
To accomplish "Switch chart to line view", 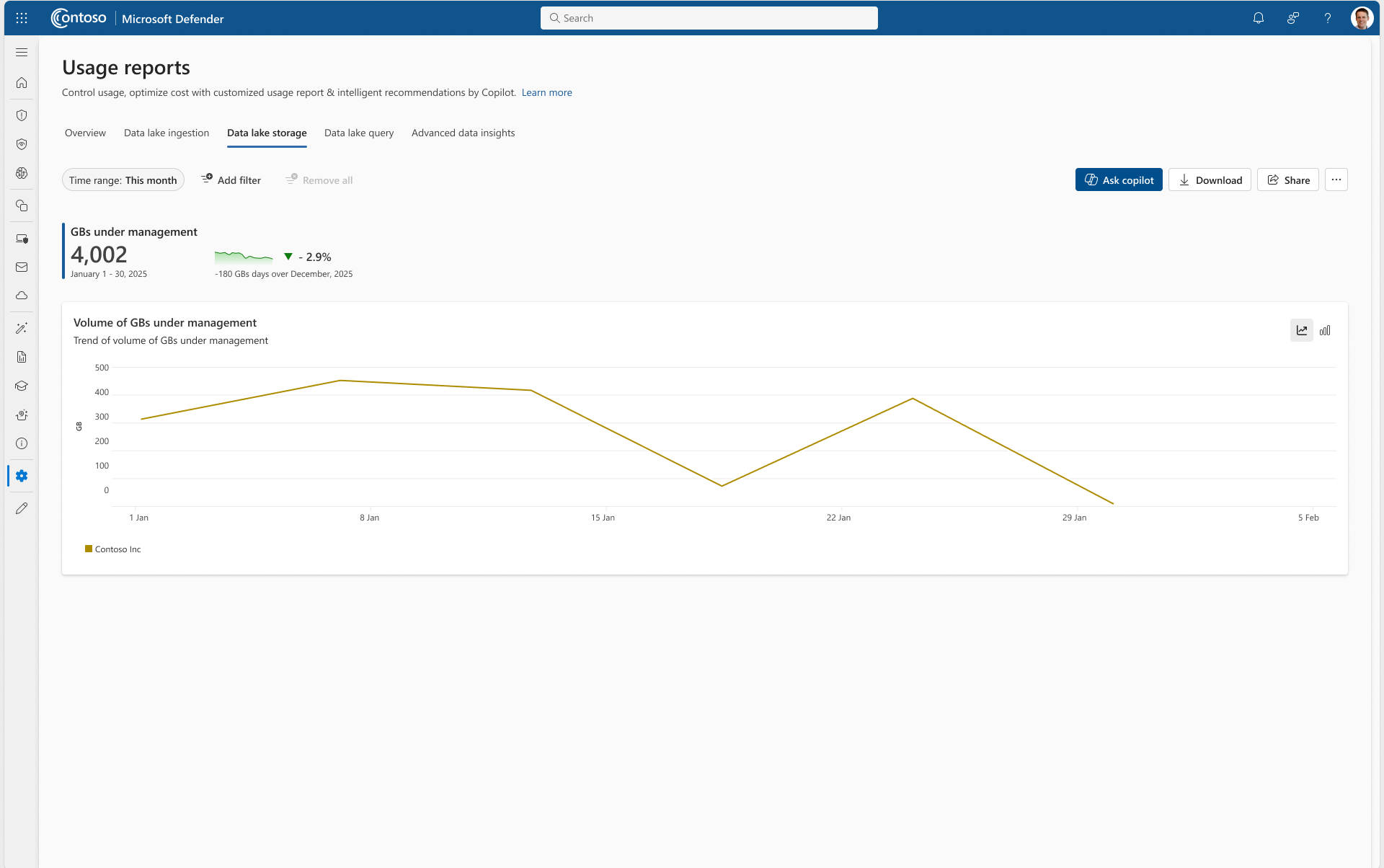I will 1301,330.
